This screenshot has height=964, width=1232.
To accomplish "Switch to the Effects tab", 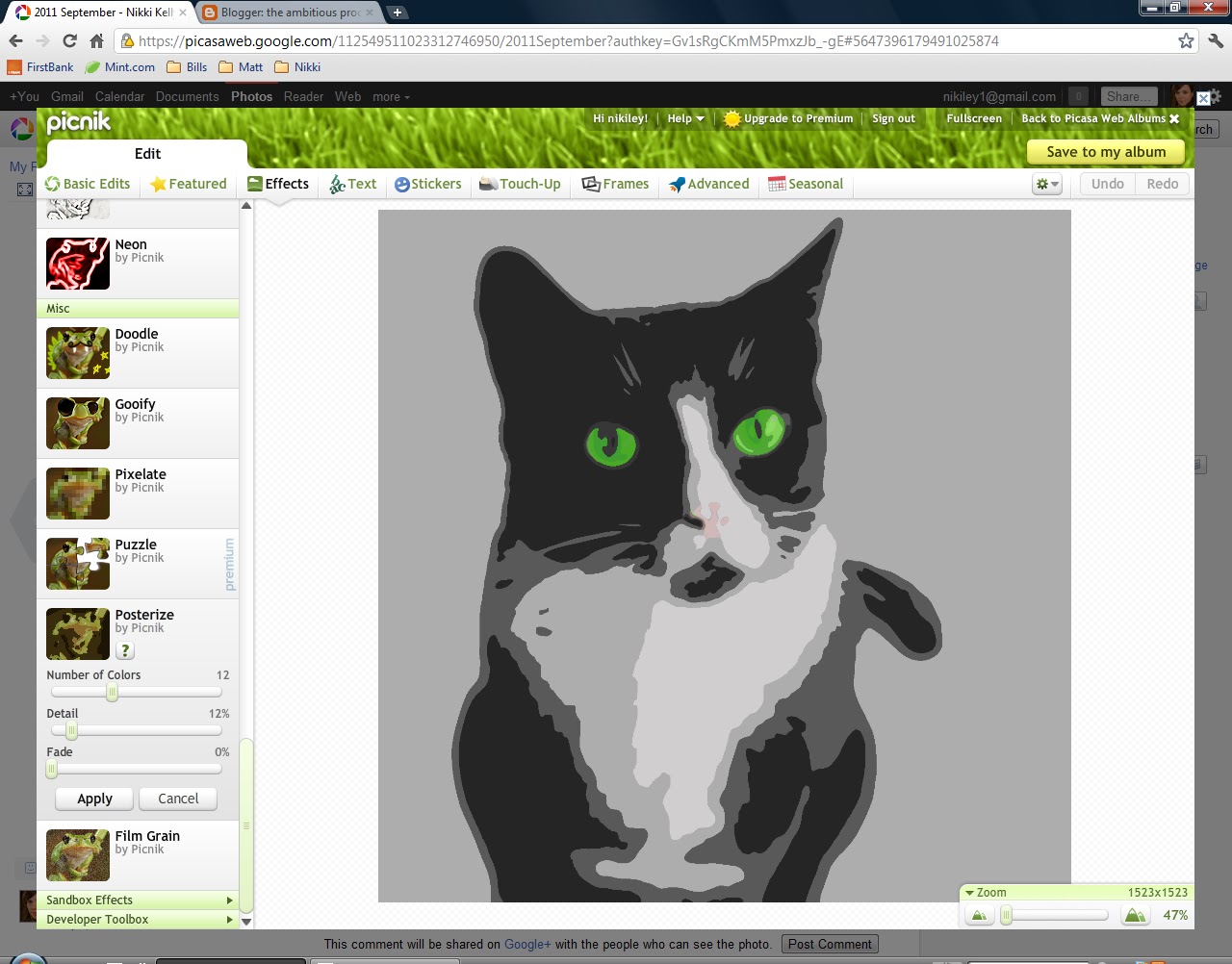I will [x=278, y=184].
